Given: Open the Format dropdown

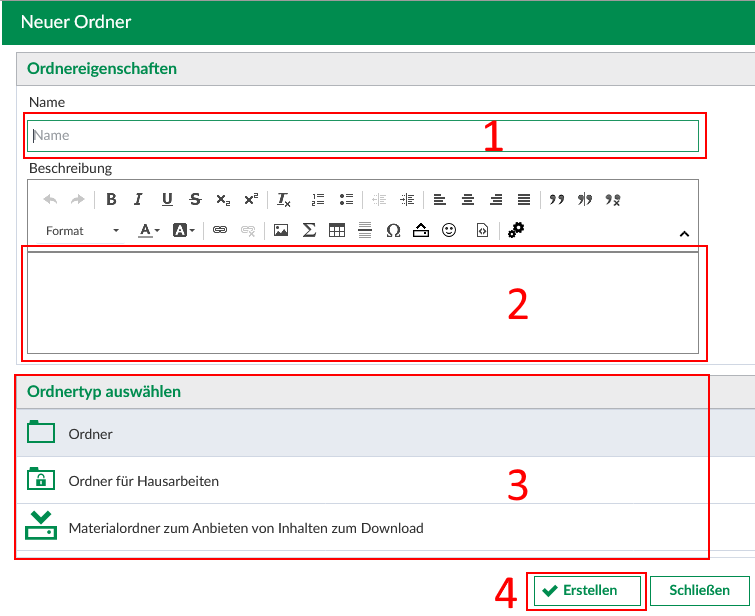Looking at the screenshot, I should (x=82, y=230).
